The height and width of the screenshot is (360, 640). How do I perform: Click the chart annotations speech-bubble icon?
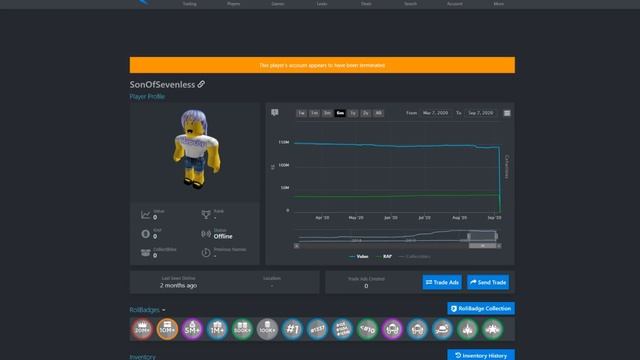(275, 113)
